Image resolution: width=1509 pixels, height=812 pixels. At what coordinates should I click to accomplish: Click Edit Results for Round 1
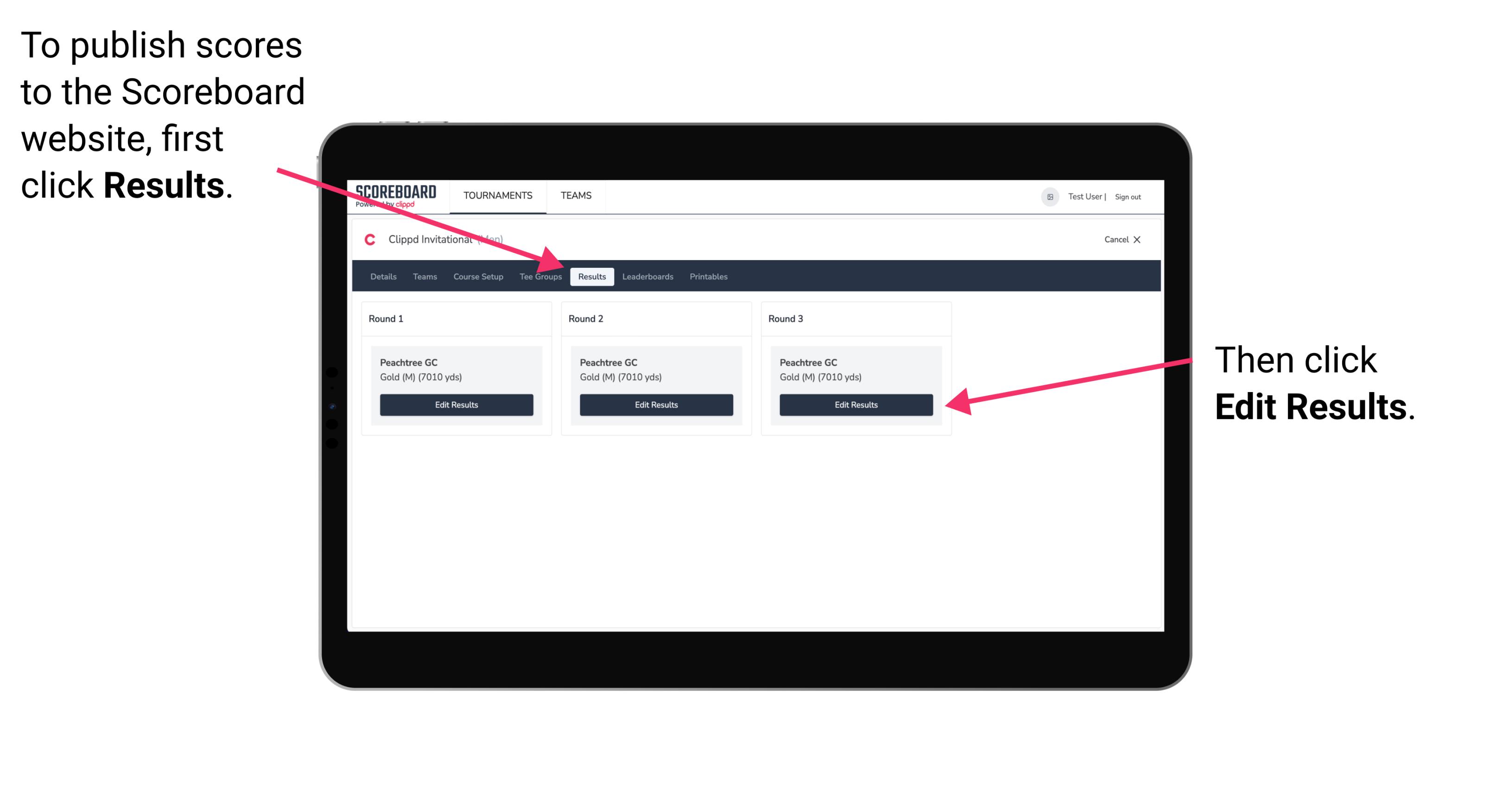coord(457,405)
